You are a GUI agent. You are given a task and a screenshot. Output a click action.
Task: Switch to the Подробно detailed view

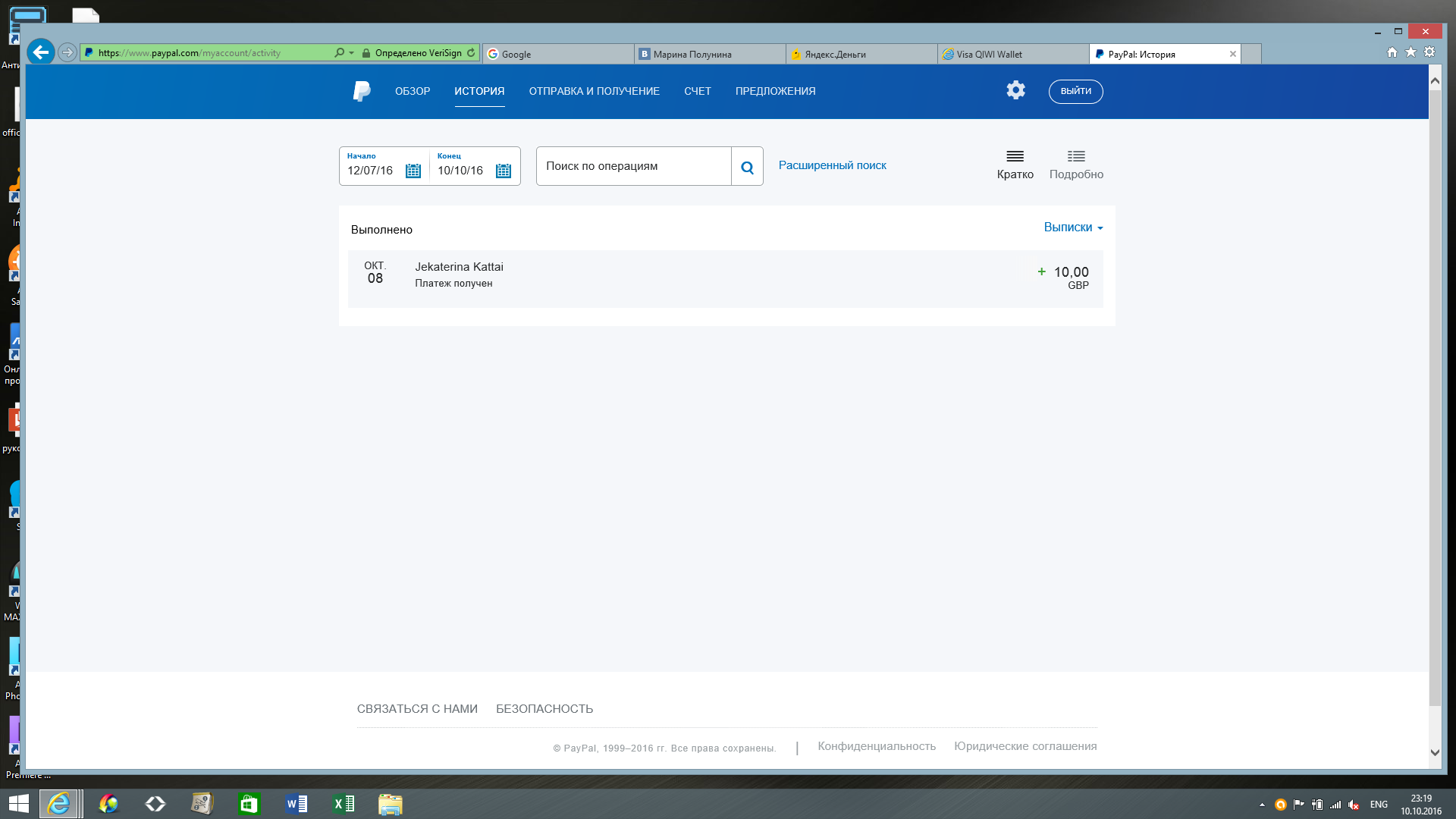[1076, 165]
